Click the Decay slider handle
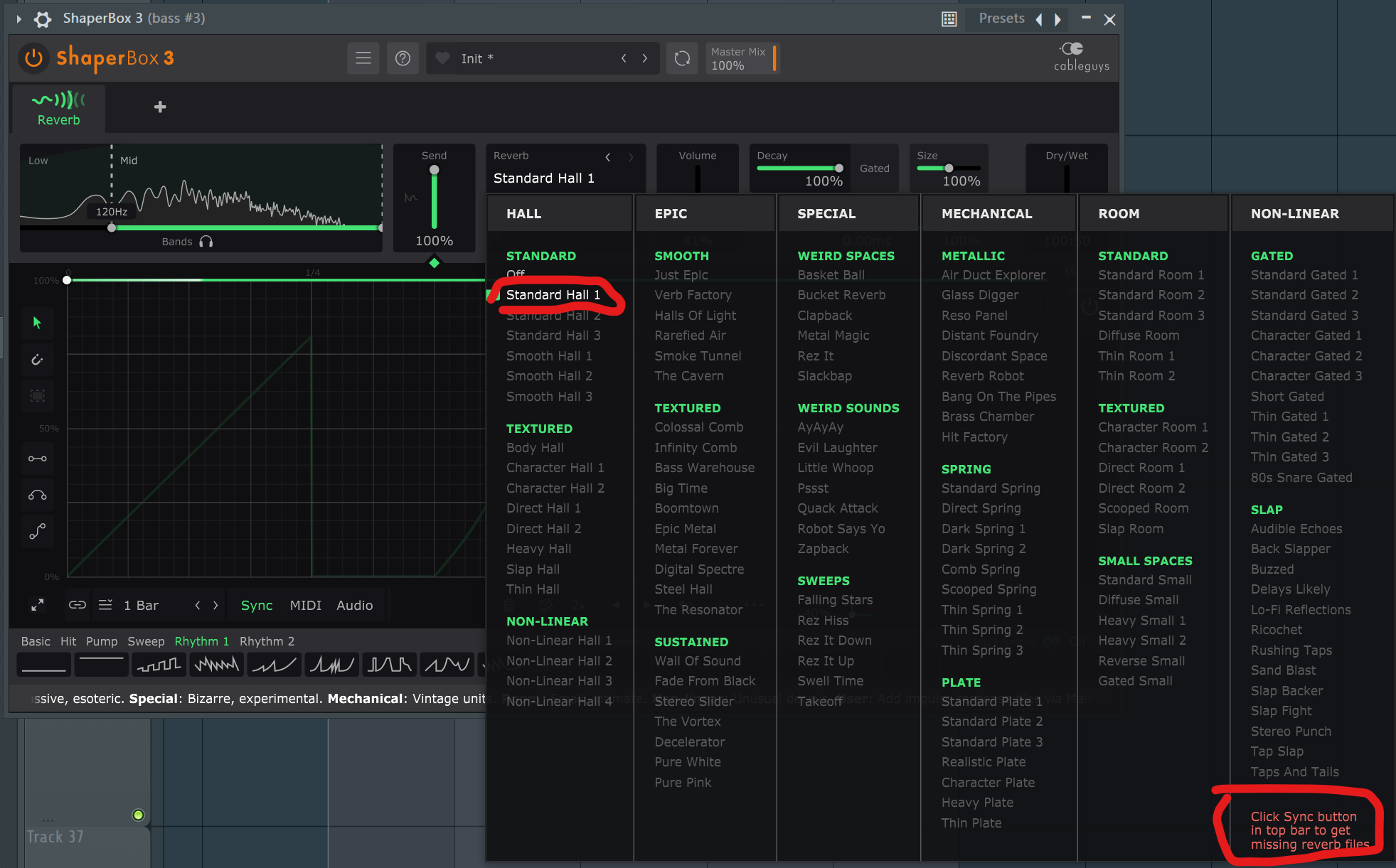The width and height of the screenshot is (1396, 868). 839,168
